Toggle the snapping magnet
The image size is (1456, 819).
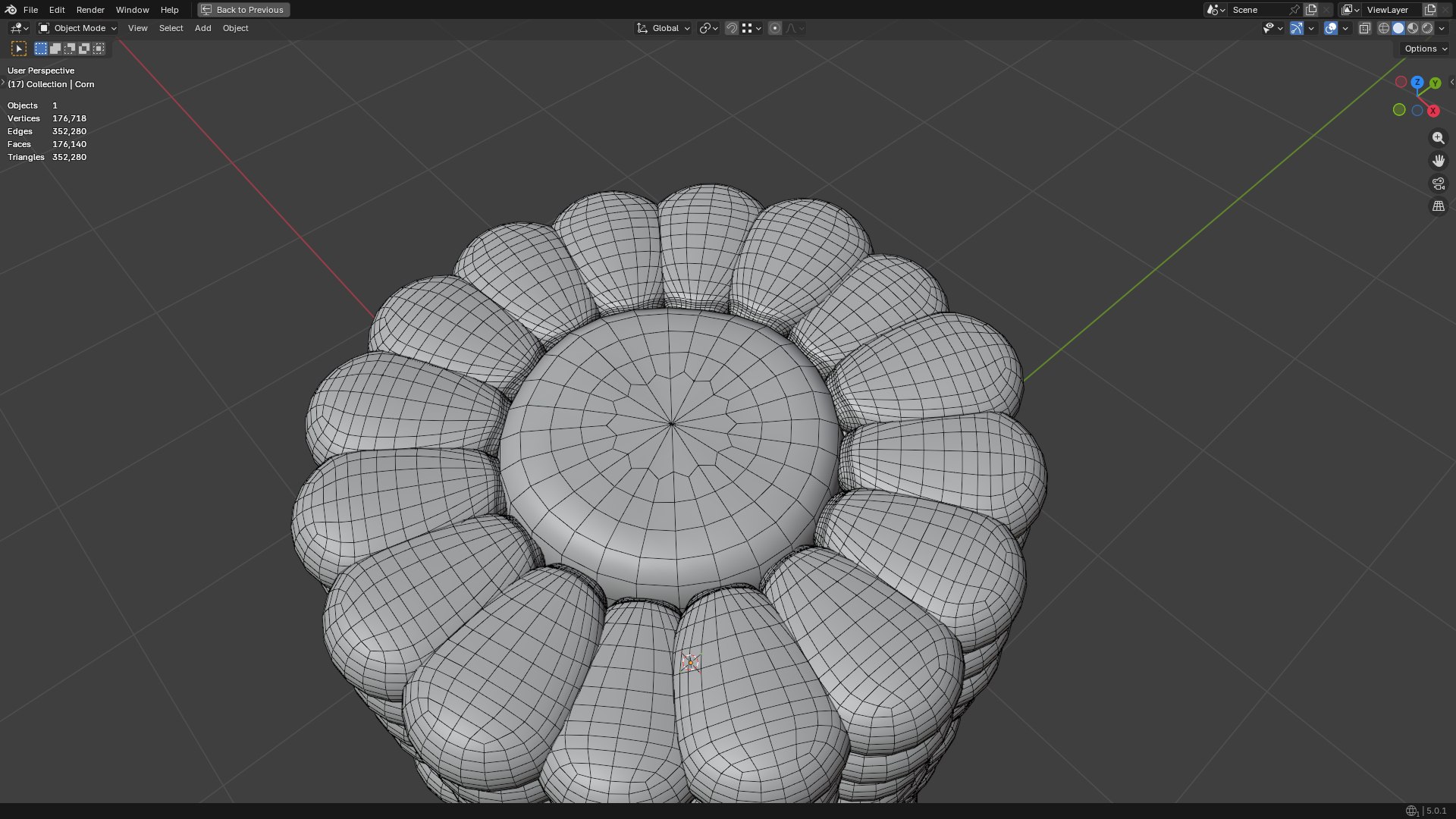tap(732, 28)
